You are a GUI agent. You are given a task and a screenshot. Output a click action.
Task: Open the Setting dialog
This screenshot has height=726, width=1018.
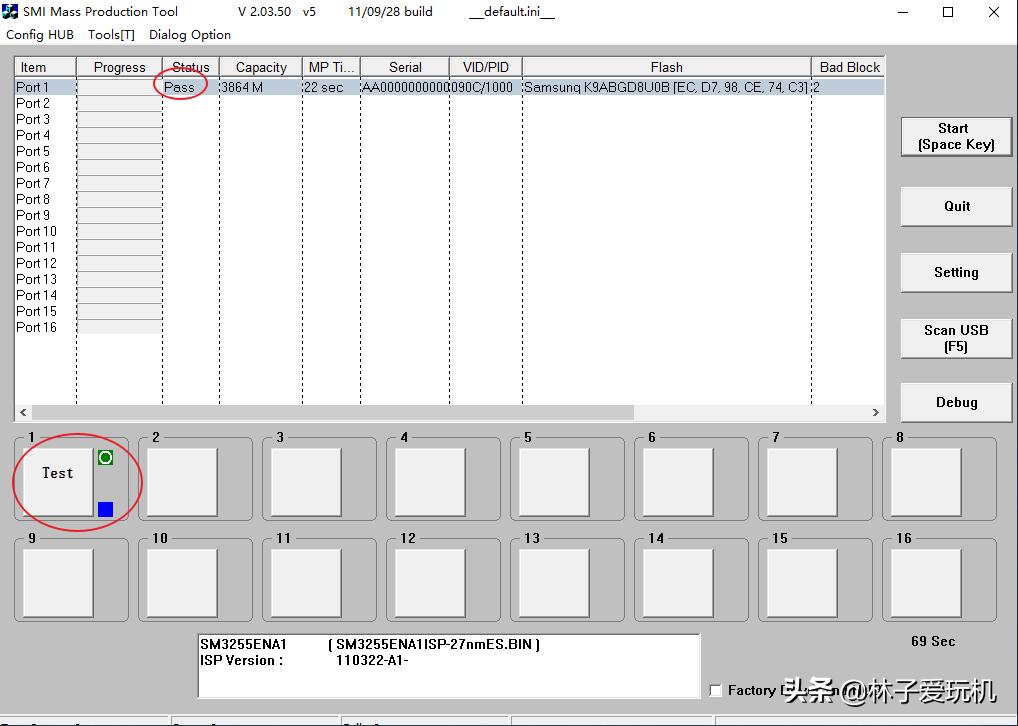[x=956, y=272]
